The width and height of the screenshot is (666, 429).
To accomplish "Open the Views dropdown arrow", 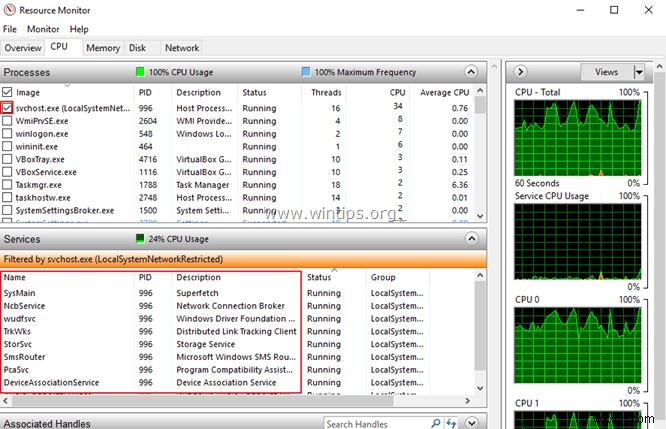I will (639, 72).
